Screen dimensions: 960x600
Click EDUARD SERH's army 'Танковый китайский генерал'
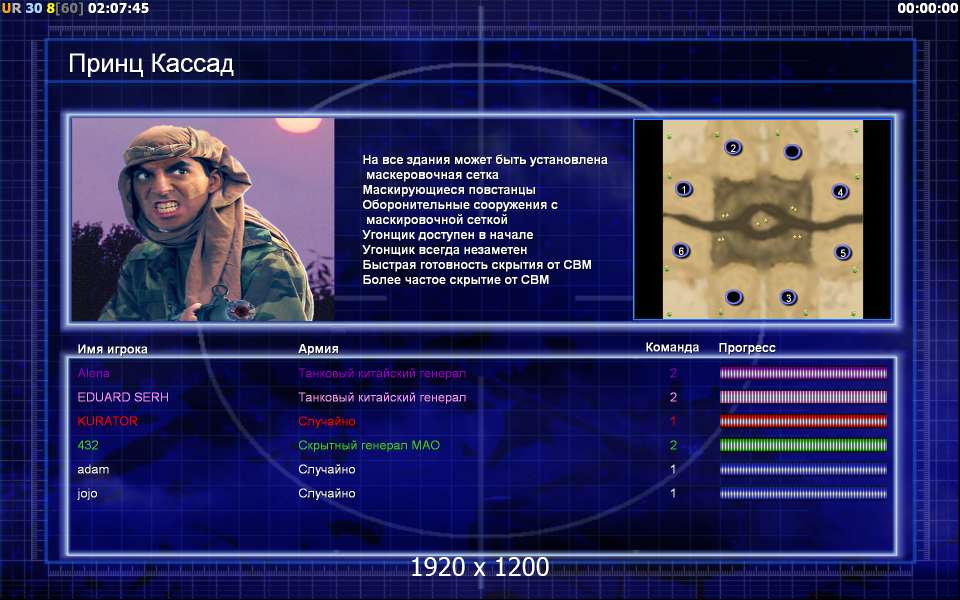click(382, 397)
